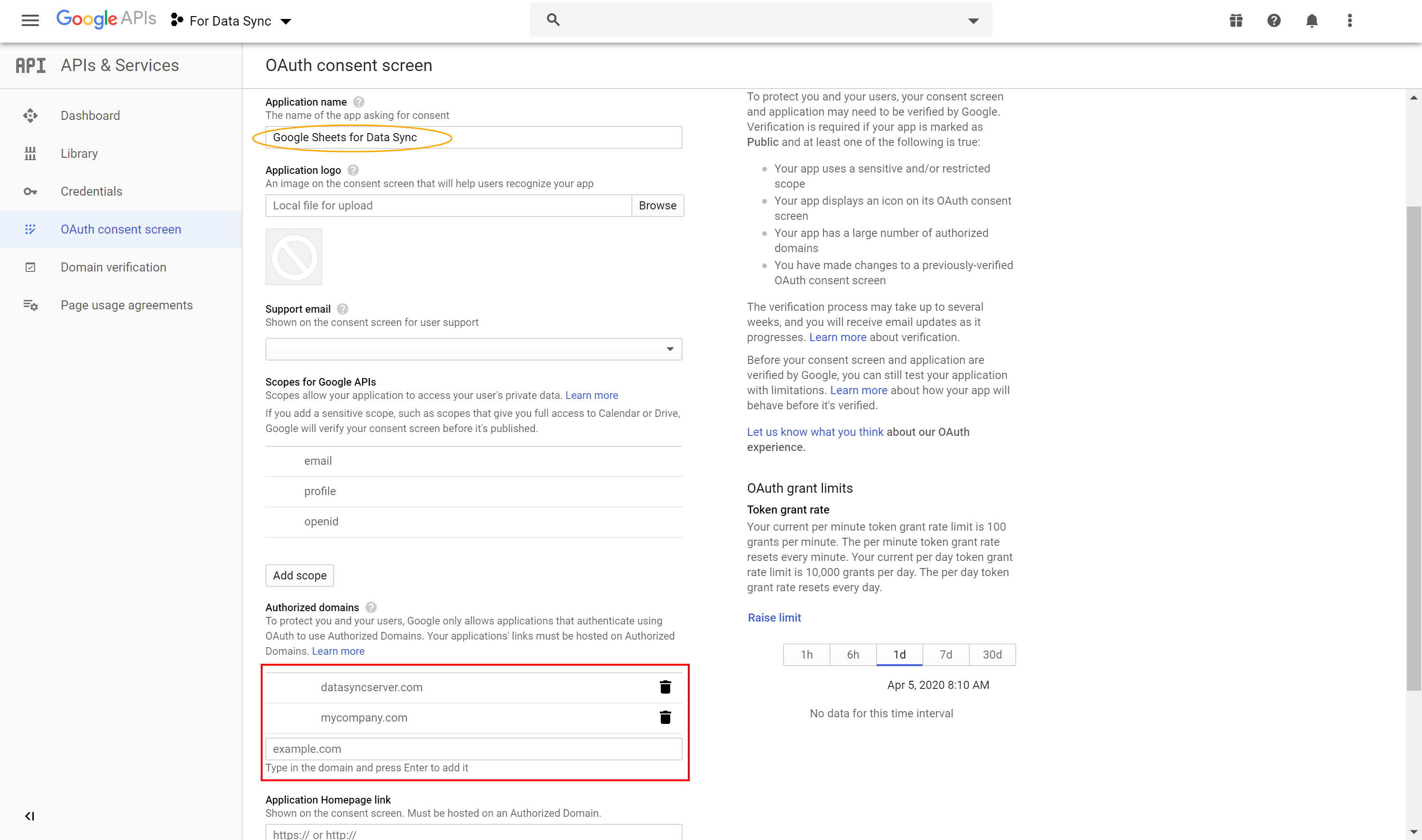
Task: Click the Local file for upload field
Action: point(448,206)
